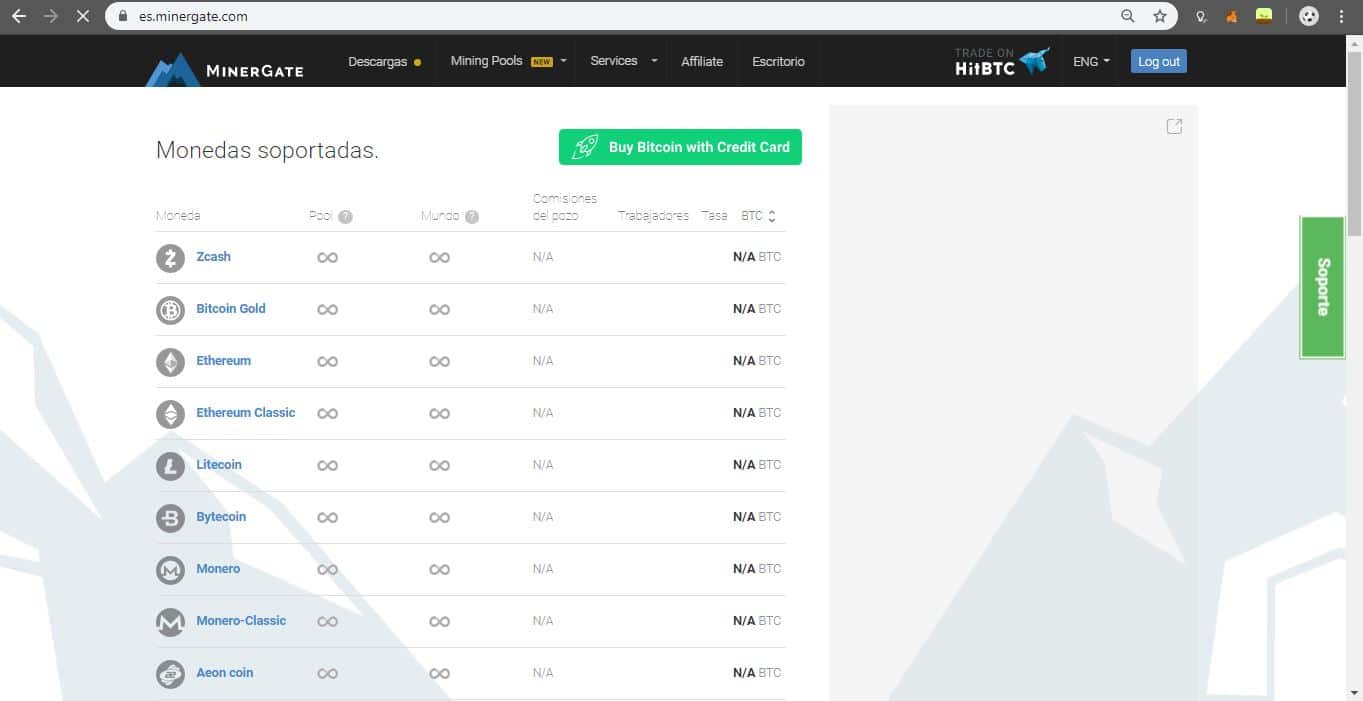This screenshot has height=701, width=1363.
Task: Open Descargas menu item
Action: (x=384, y=61)
